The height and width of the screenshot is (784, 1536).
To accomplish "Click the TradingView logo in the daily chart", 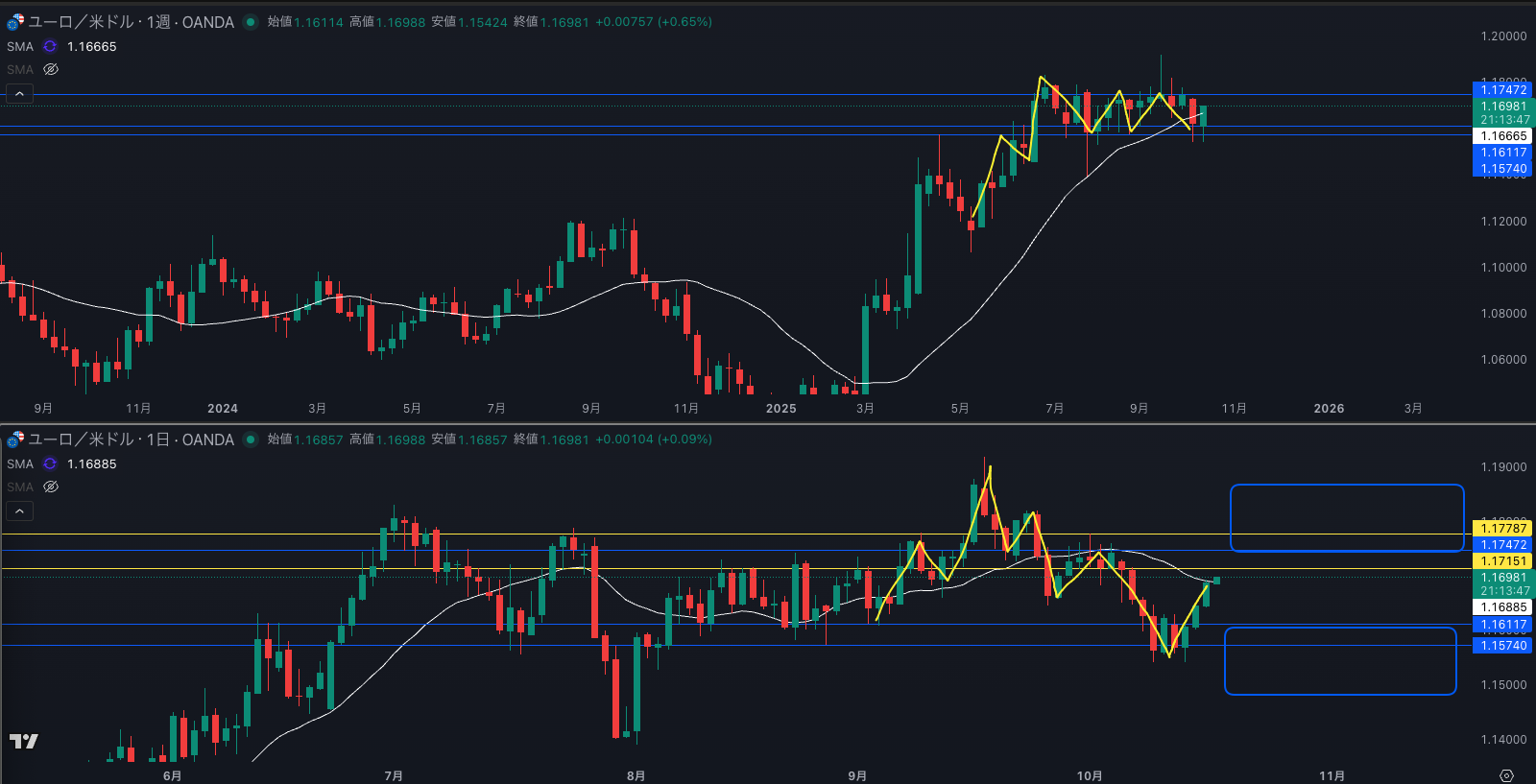I will [24, 741].
